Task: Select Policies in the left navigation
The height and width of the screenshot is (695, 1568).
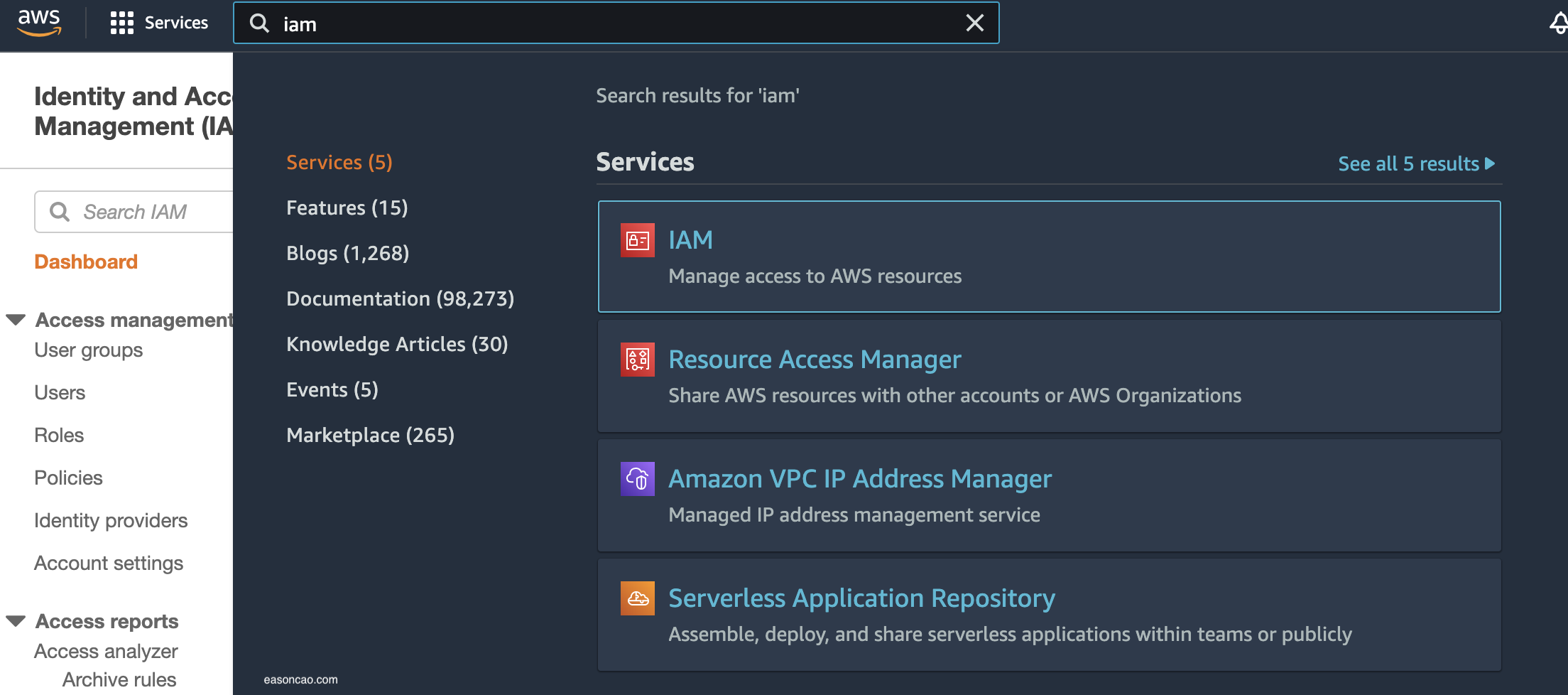Action: (68, 478)
